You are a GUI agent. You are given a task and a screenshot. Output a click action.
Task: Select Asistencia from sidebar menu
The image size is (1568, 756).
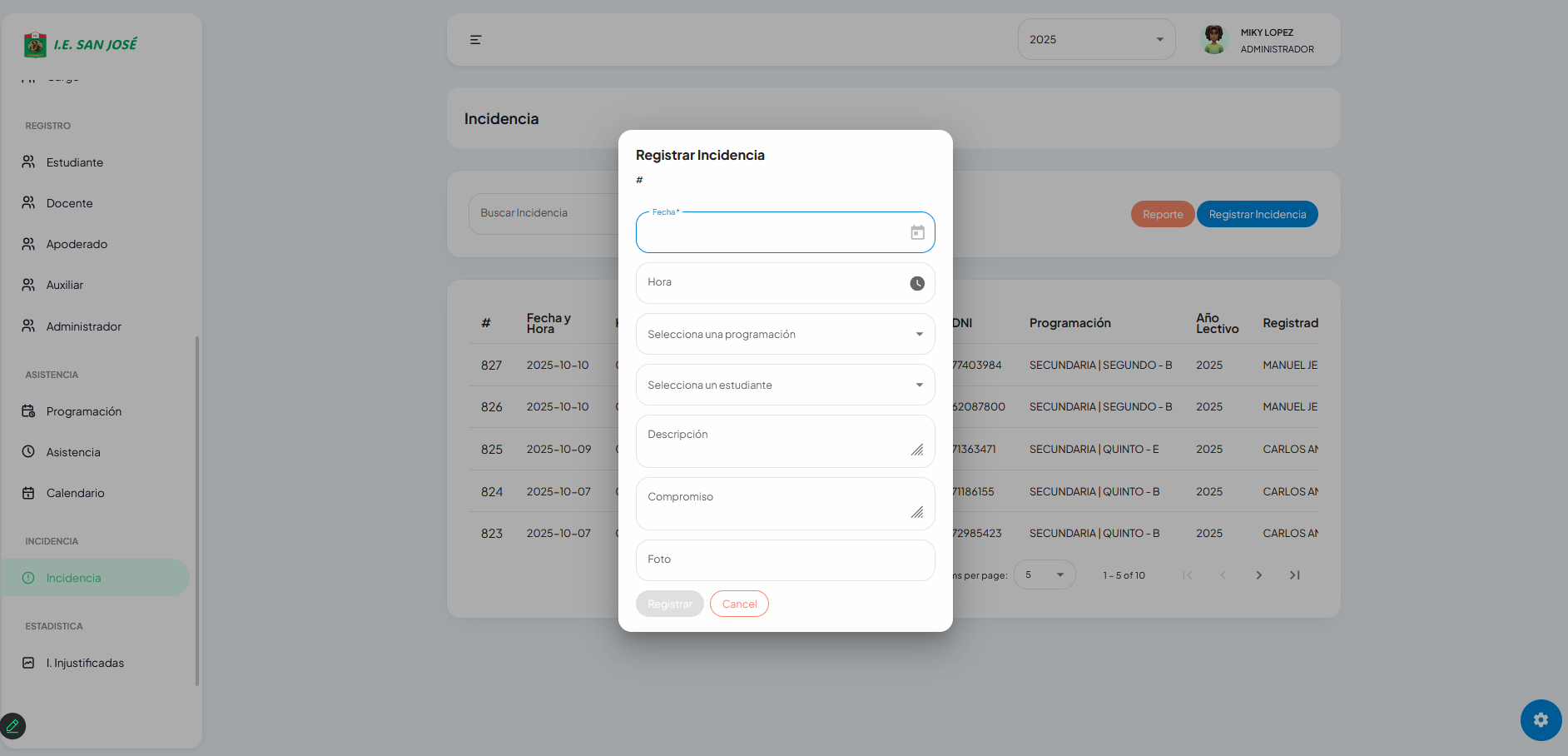73,453
